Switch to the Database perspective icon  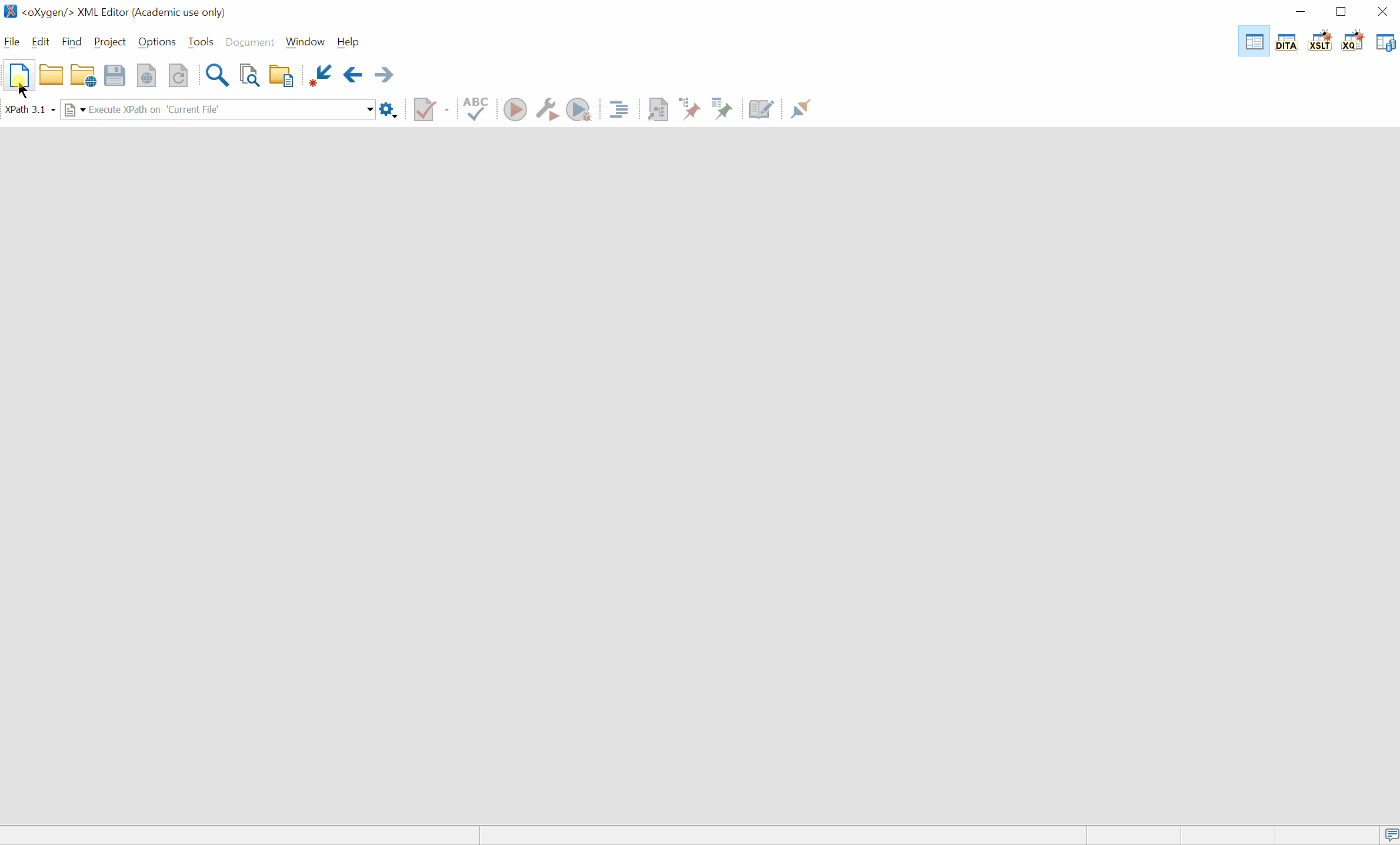[x=1385, y=42]
